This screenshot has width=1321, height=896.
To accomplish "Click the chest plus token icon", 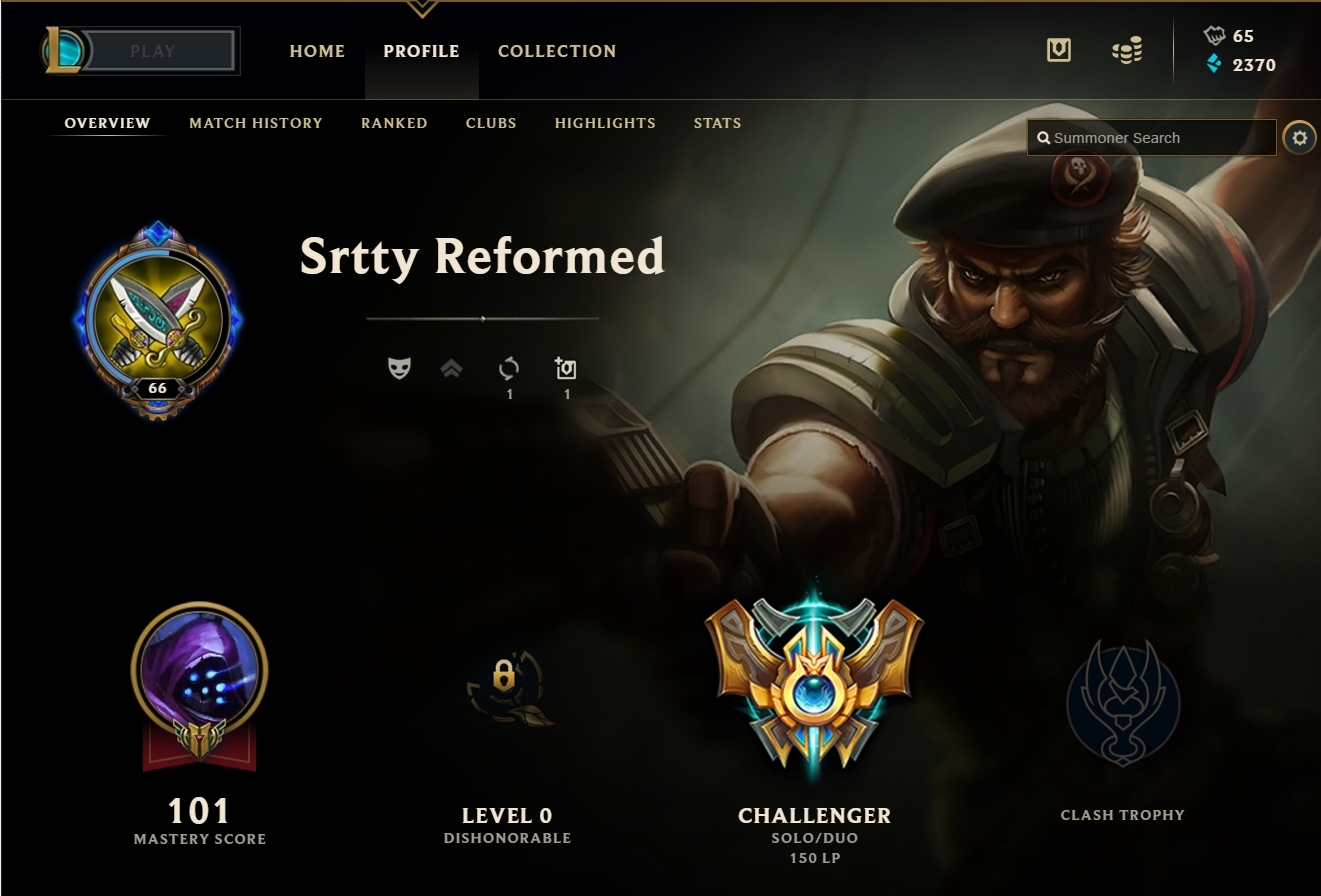I will 566,368.
